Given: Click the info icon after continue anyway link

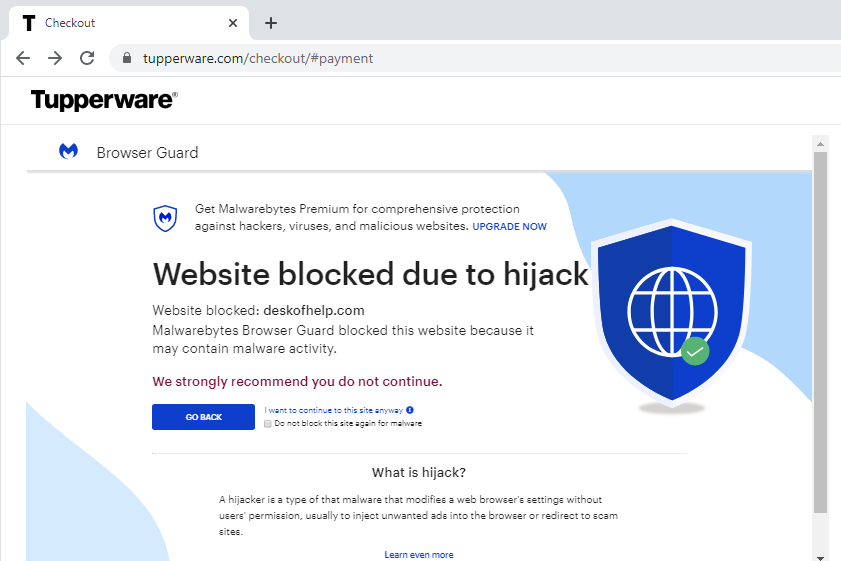Looking at the screenshot, I should click(x=410, y=410).
